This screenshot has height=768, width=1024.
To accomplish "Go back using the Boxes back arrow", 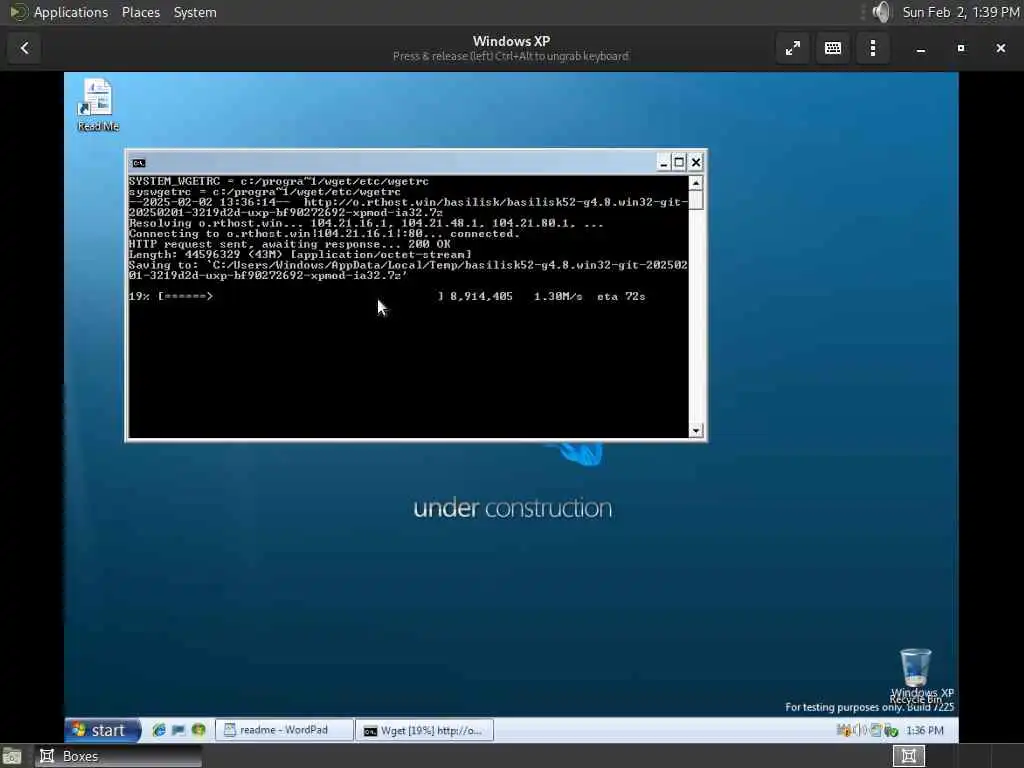I will tap(25, 48).
